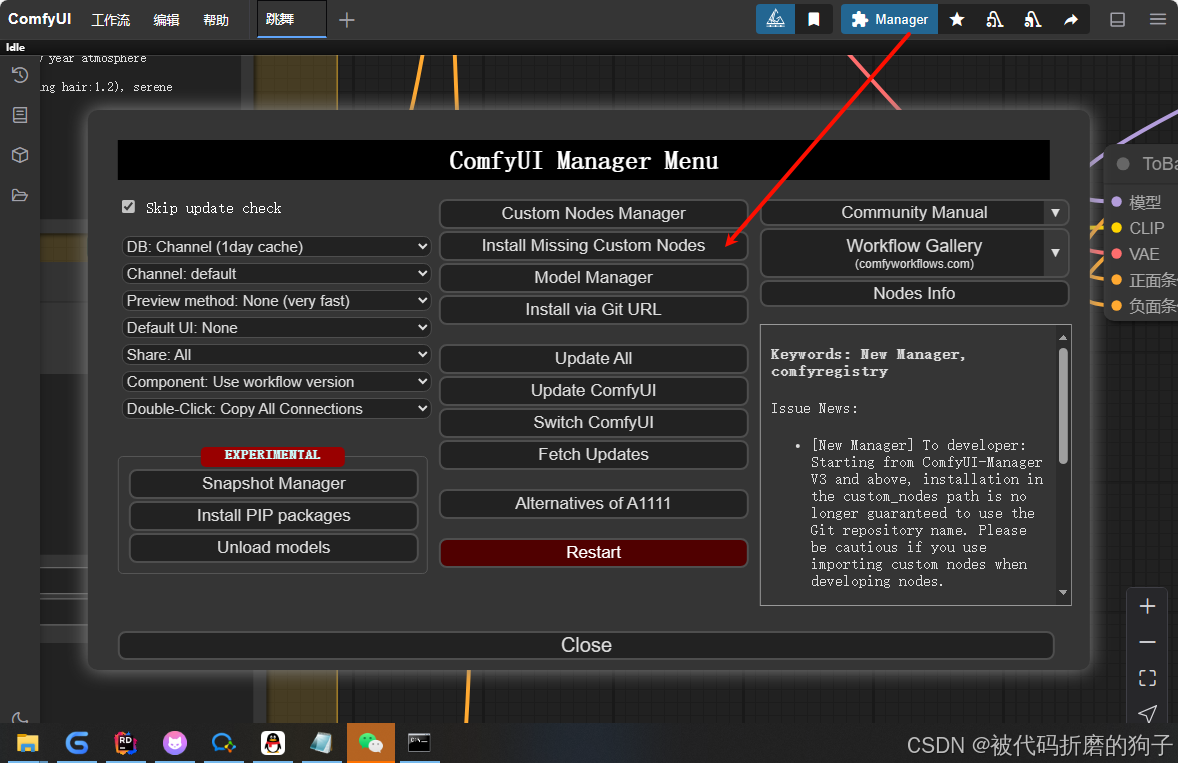Click Install Missing Custom Nodes
This screenshot has height=766, width=1178.
[x=594, y=246]
